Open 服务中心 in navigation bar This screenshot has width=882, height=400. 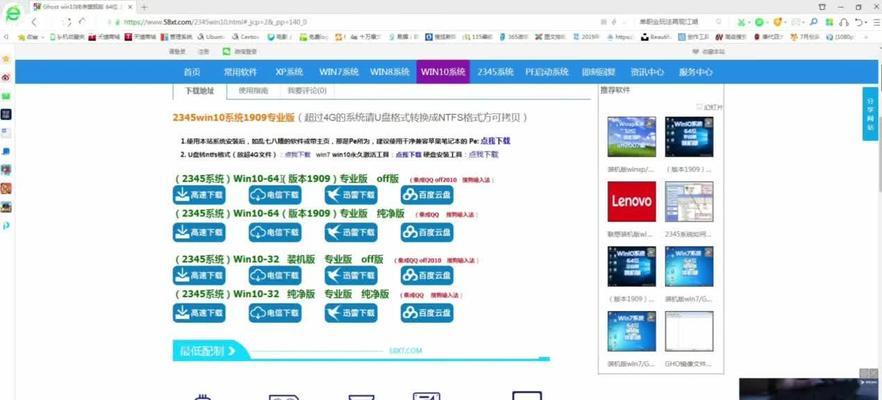pos(695,72)
